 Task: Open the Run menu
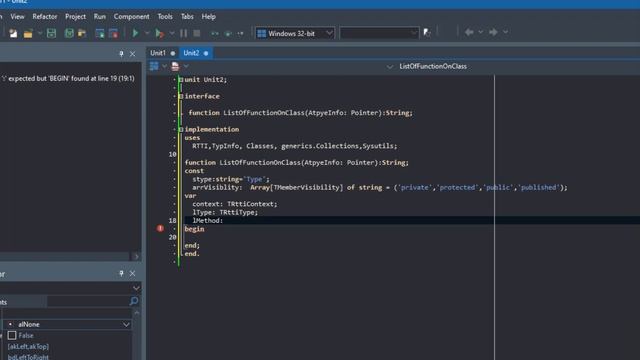100,17
